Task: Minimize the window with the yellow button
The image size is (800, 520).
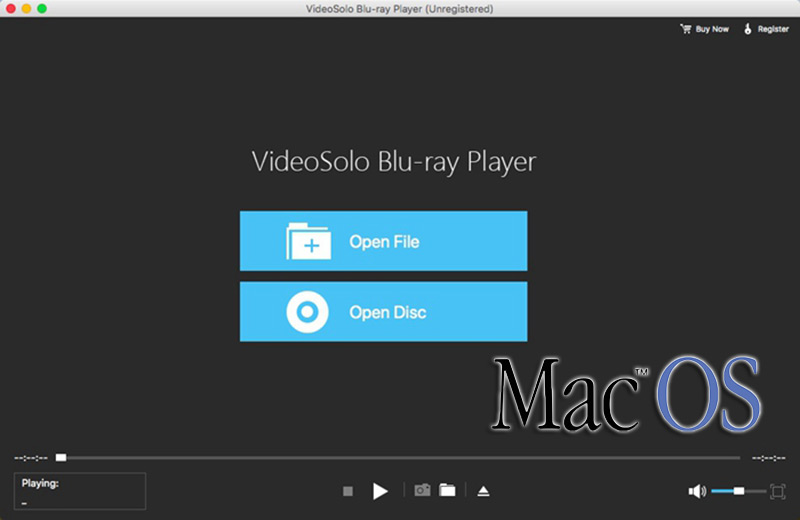Action: pyautogui.click(x=27, y=9)
